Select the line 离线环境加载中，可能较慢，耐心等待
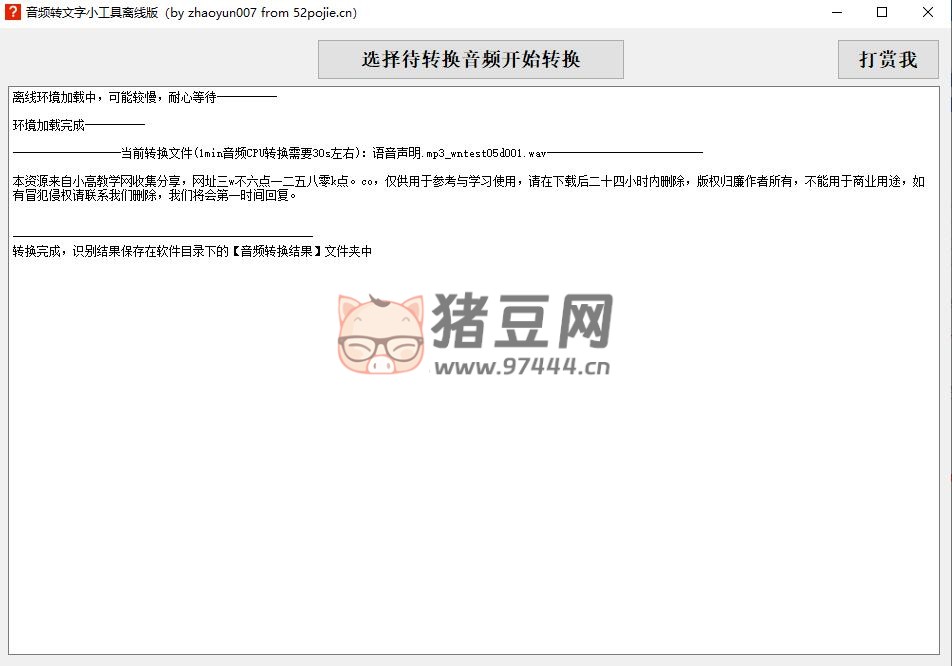 (144, 97)
